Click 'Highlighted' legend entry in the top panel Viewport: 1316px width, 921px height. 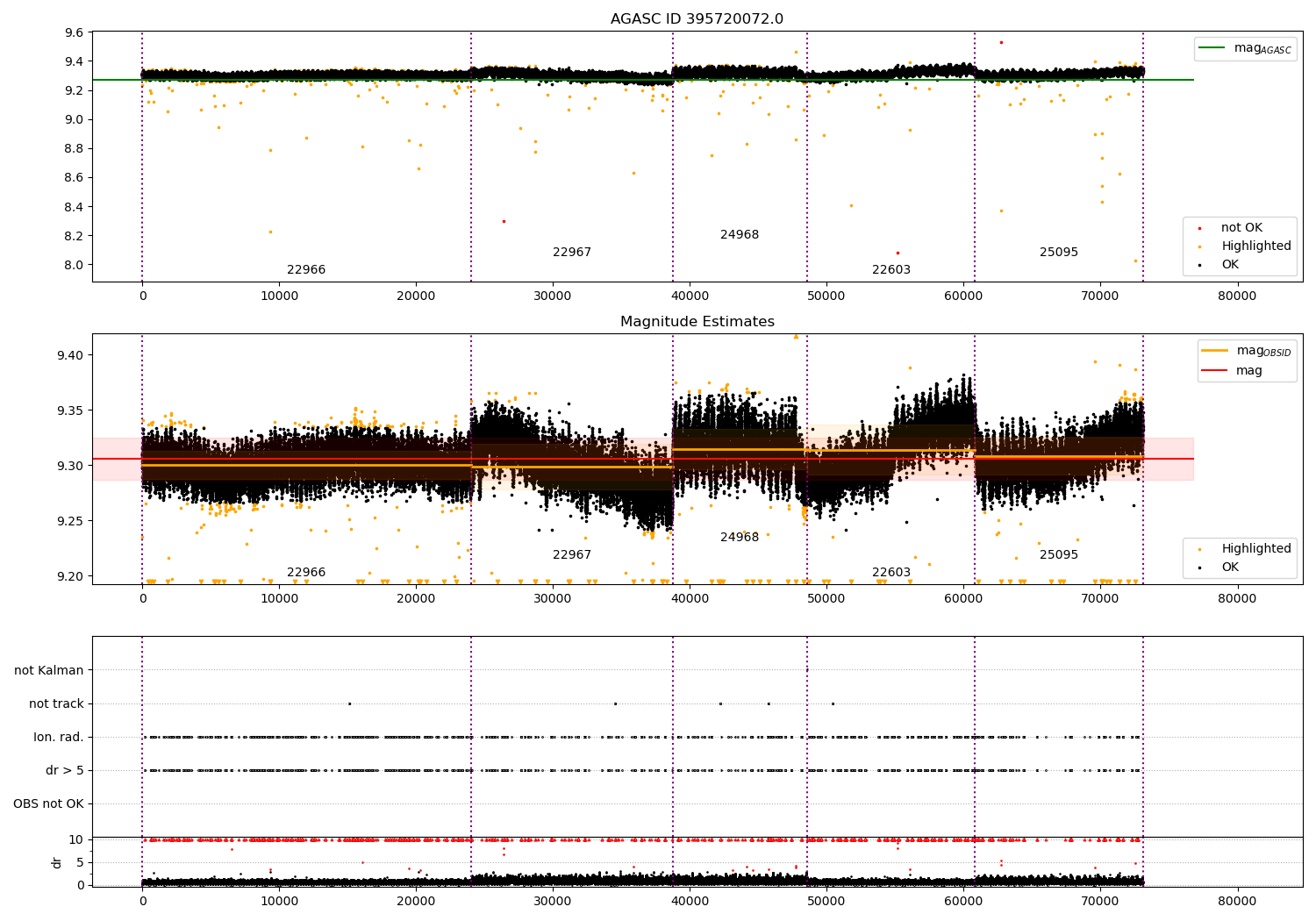(x=1255, y=246)
